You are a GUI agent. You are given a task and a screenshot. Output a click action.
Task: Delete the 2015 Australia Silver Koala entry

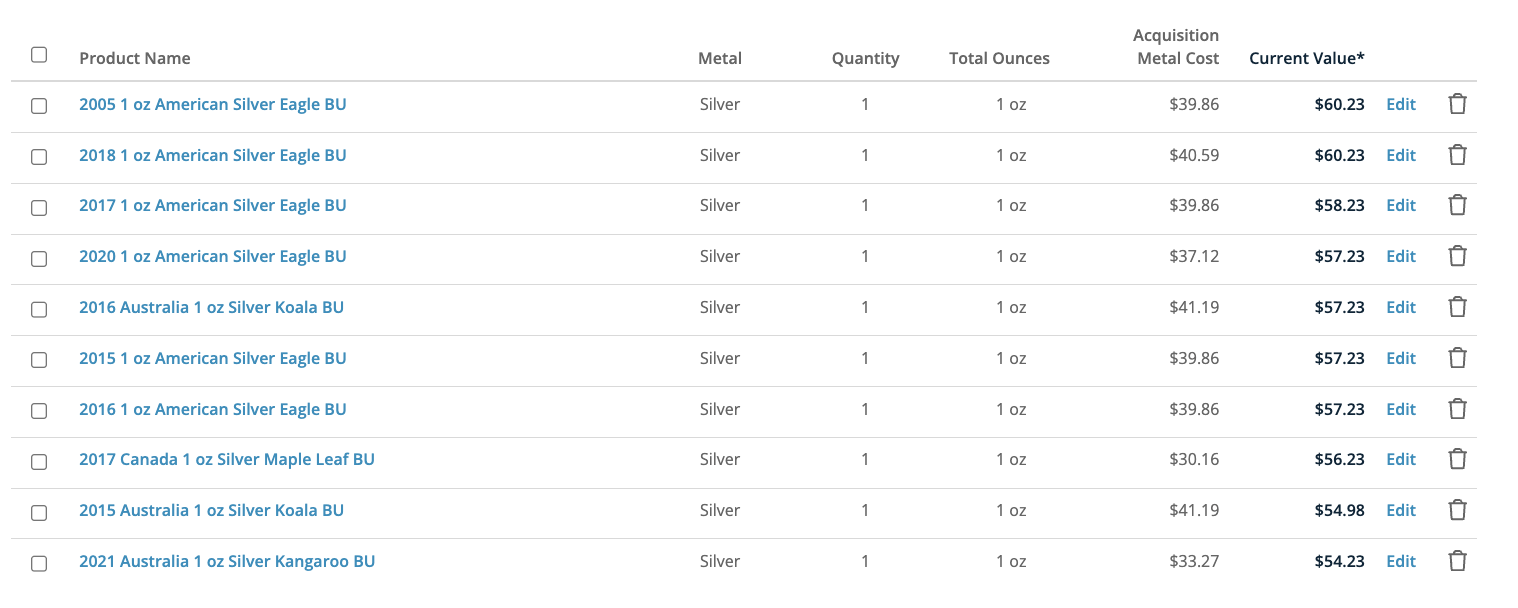(x=1457, y=510)
